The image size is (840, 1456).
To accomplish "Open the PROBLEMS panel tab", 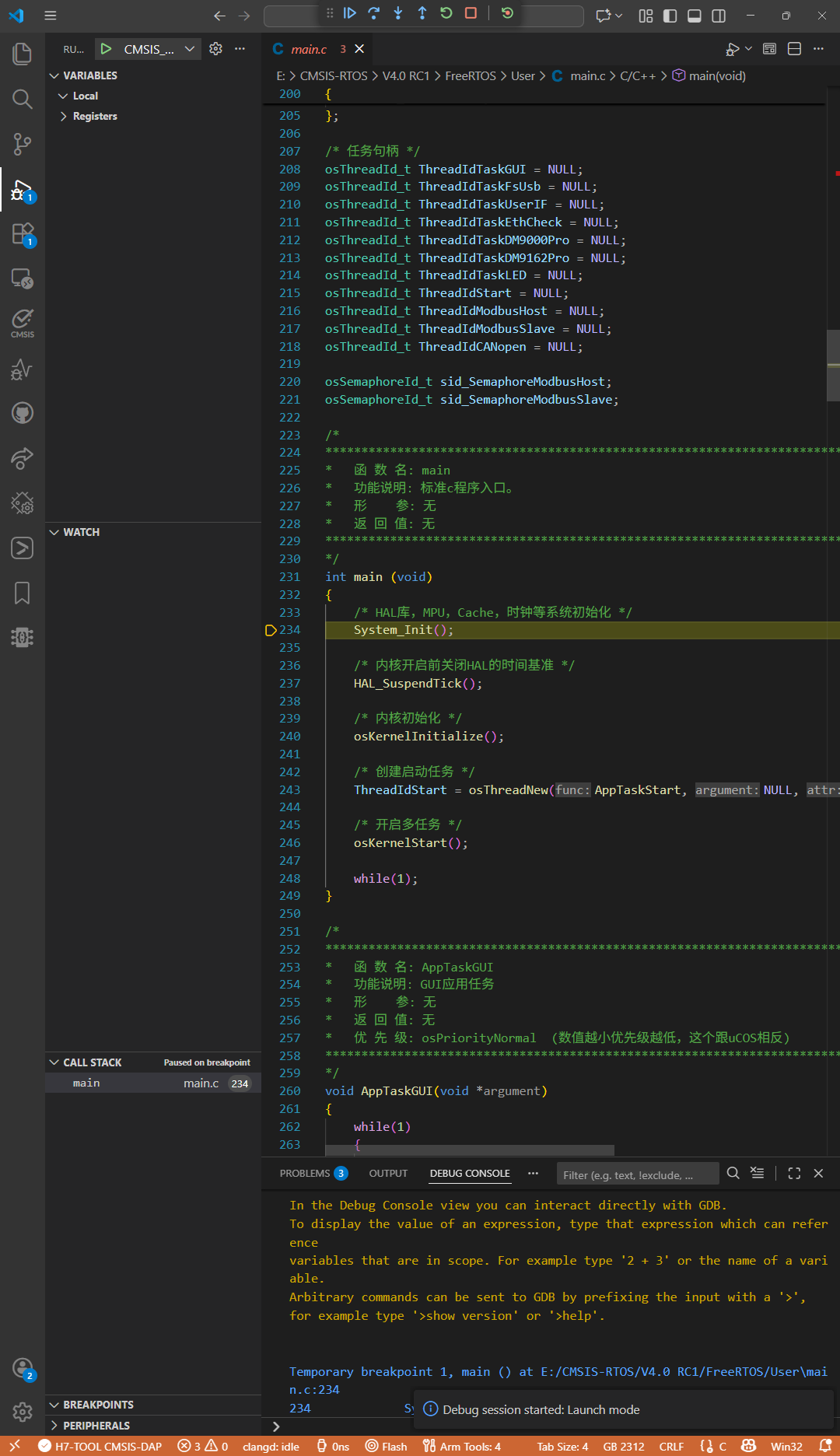I will click(x=305, y=1174).
